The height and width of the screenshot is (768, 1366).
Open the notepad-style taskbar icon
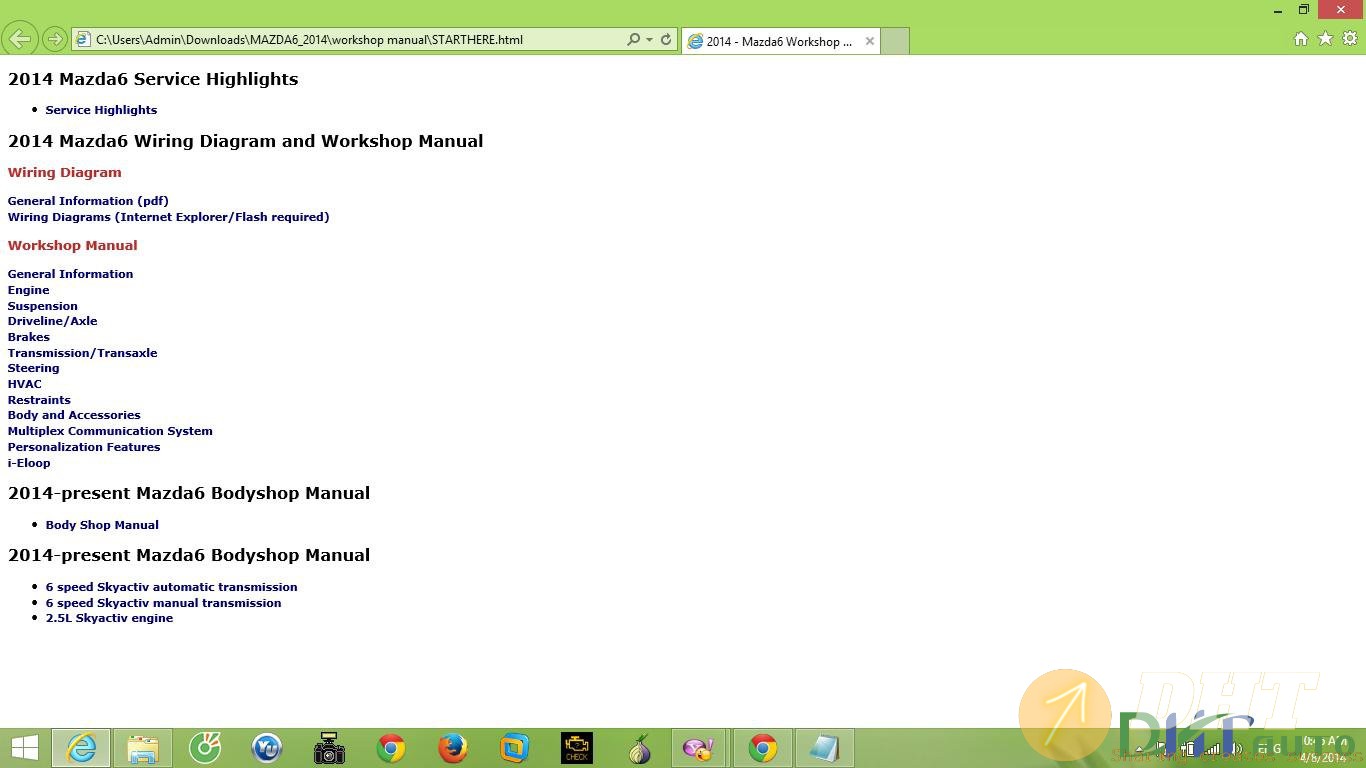click(x=825, y=748)
